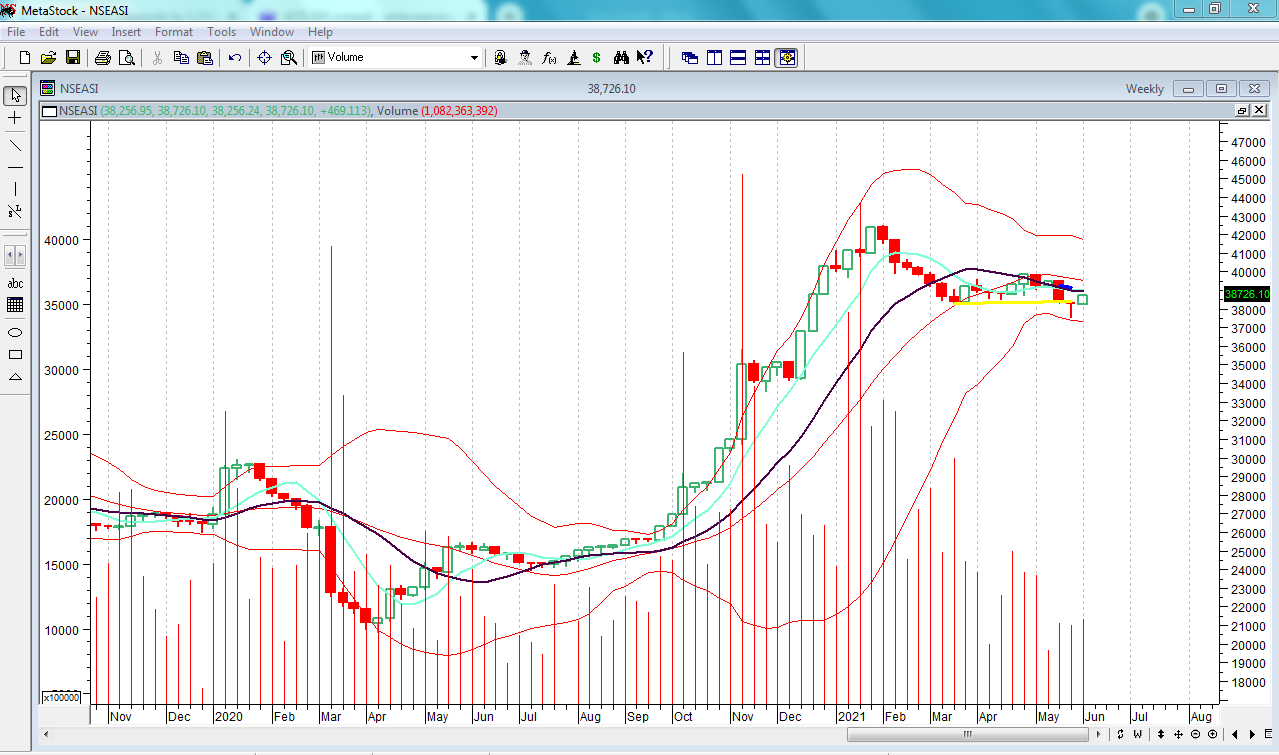Open the Help menu

[320, 32]
